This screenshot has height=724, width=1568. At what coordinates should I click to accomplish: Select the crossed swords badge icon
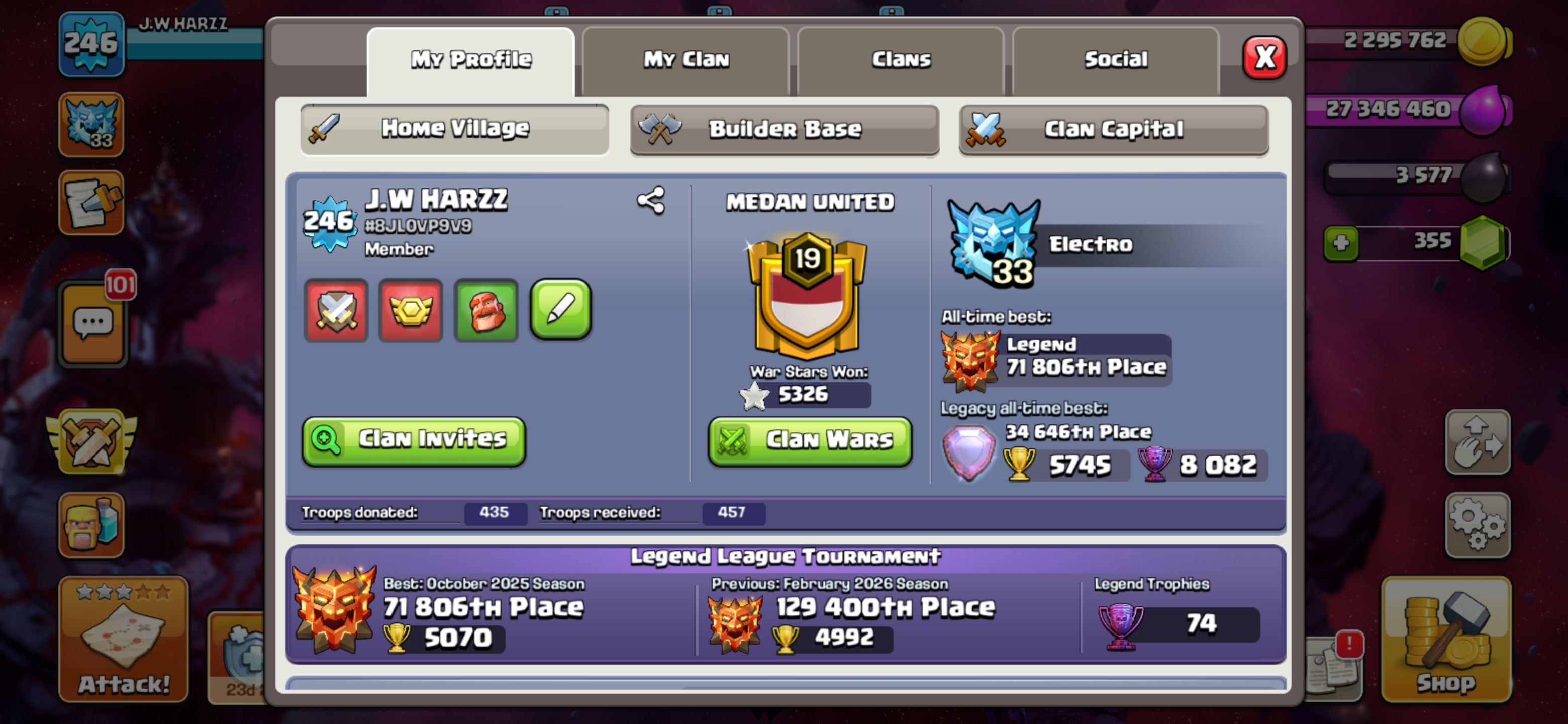click(x=336, y=311)
